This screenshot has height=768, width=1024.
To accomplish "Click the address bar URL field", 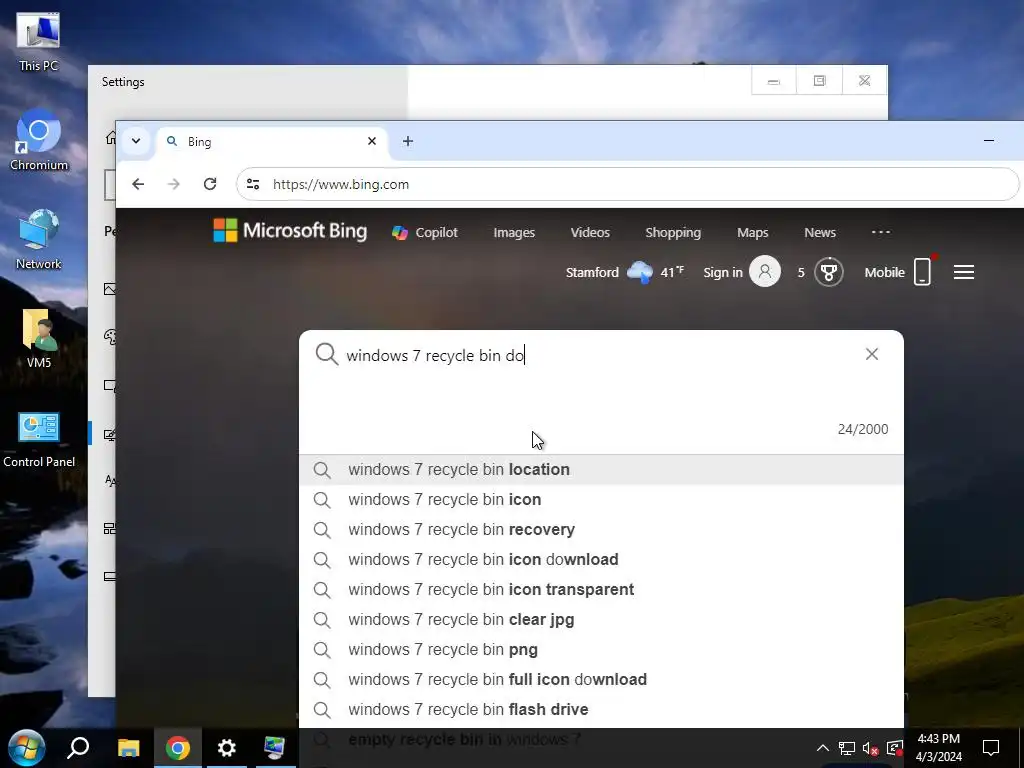I will coord(627,184).
